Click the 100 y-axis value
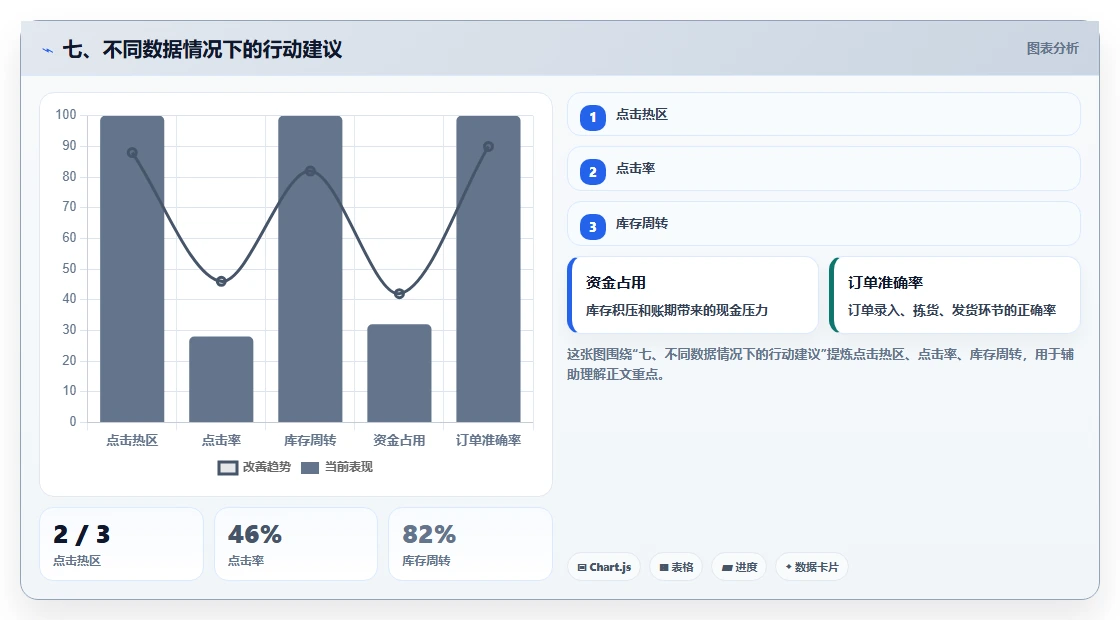This screenshot has height=620, width=1120. click(66, 115)
